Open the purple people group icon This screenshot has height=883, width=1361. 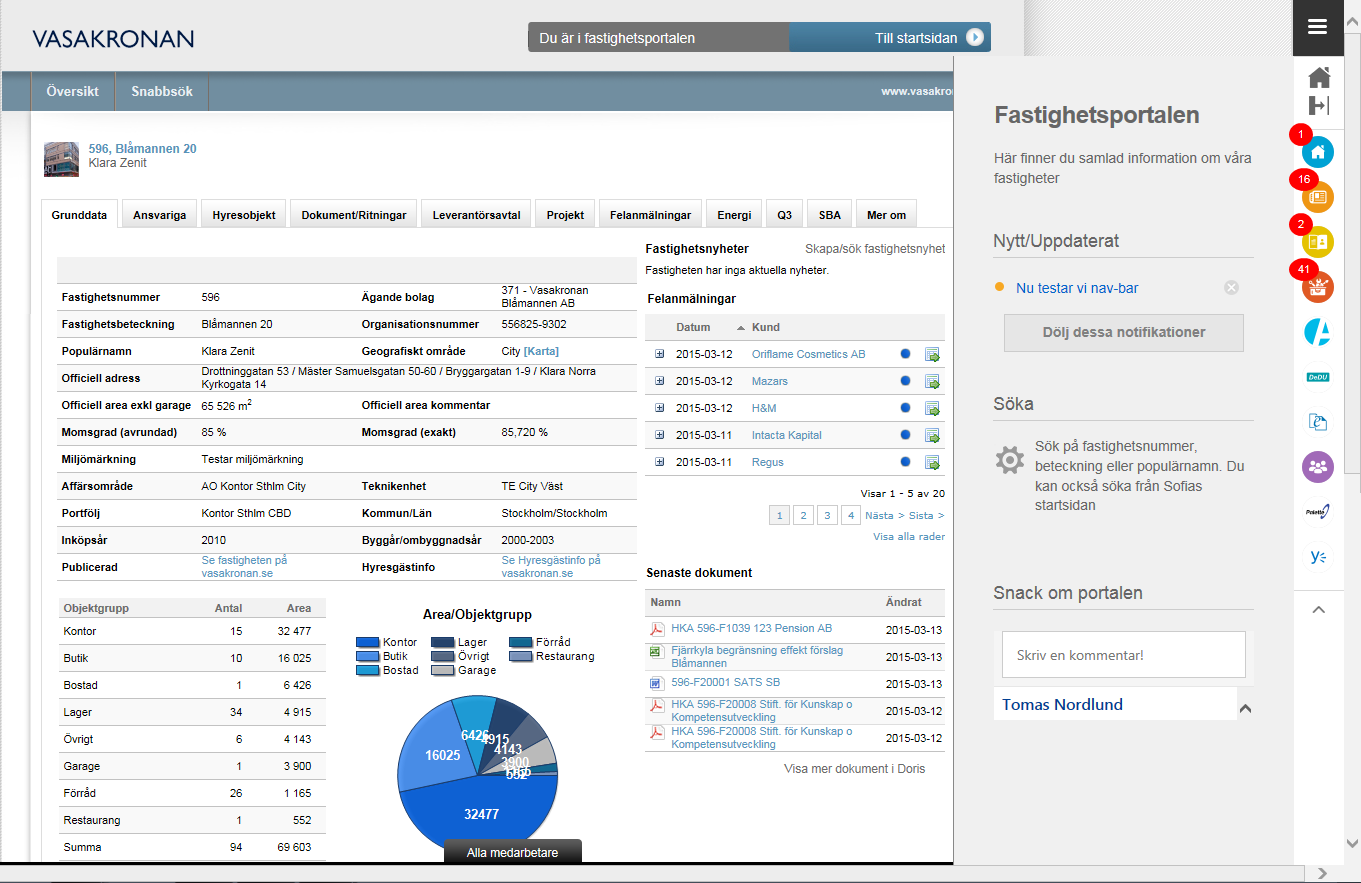coord(1318,467)
